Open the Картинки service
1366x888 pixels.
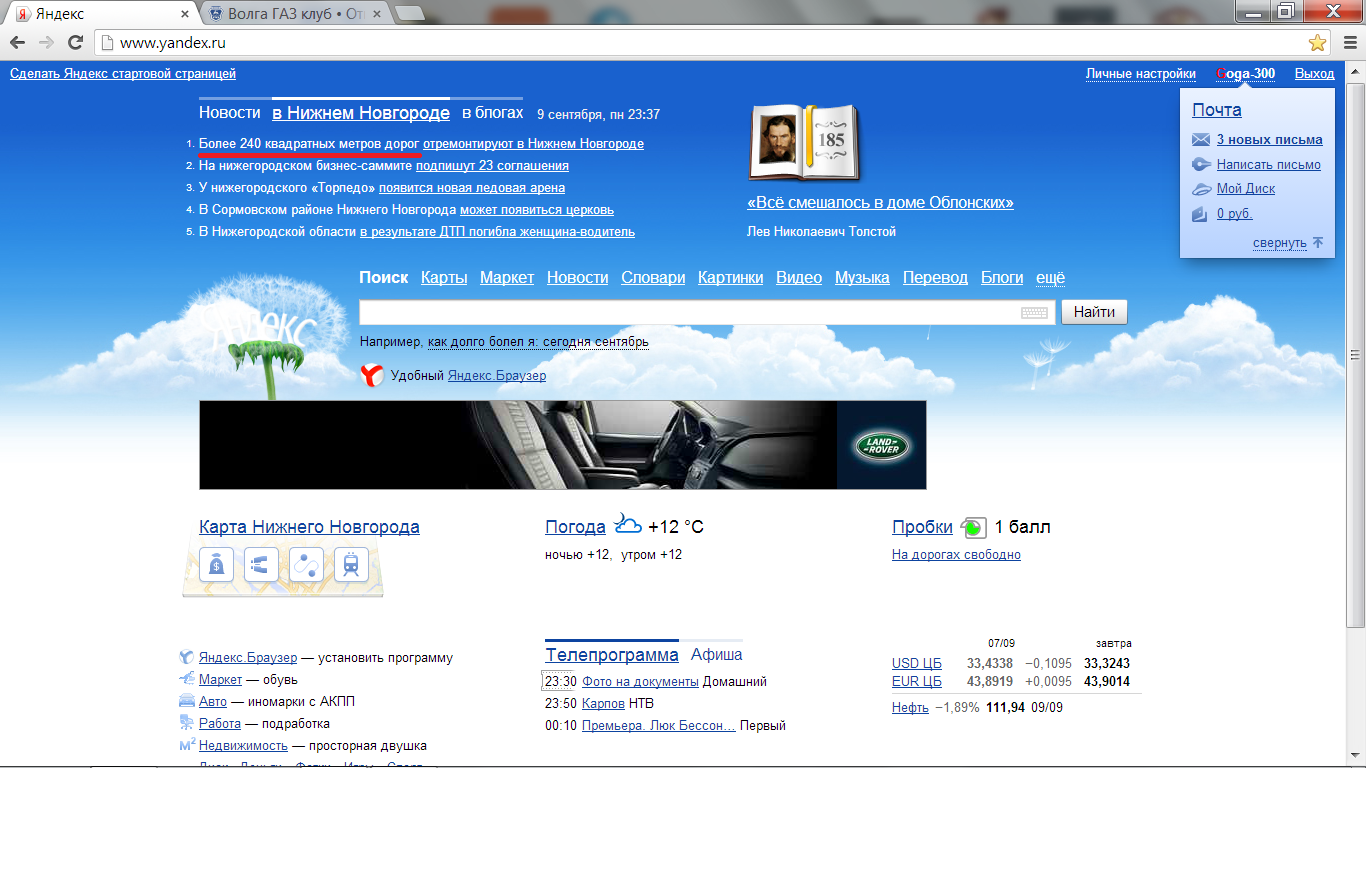pyautogui.click(x=731, y=278)
